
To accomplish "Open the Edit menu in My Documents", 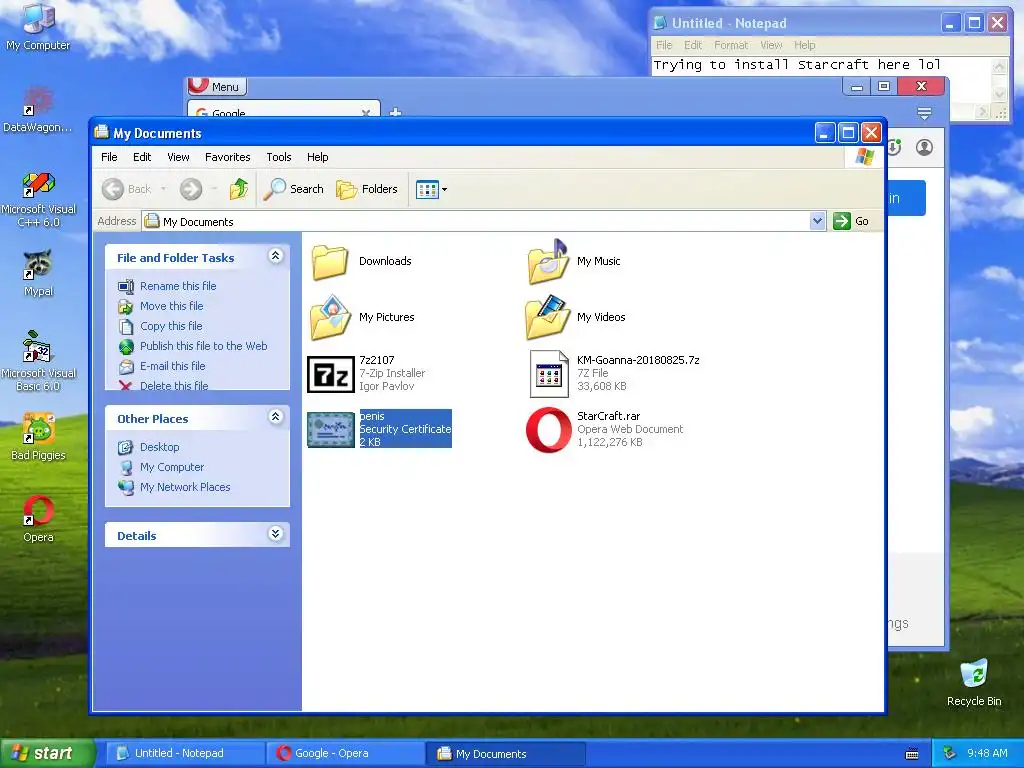I will coord(142,157).
